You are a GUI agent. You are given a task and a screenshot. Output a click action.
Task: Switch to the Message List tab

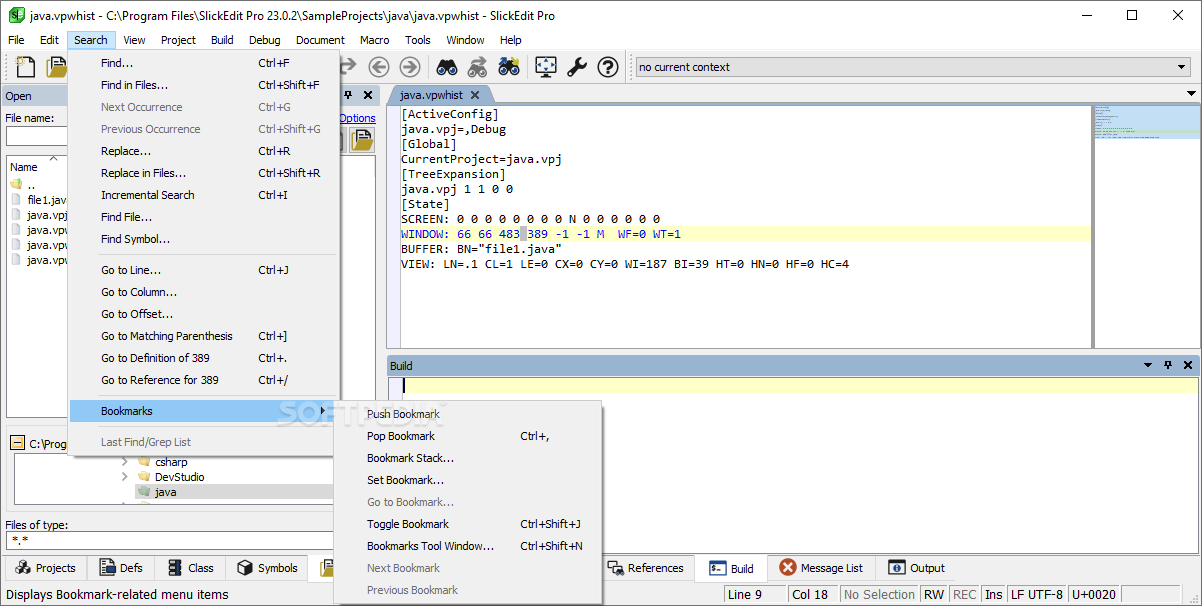point(821,568)
